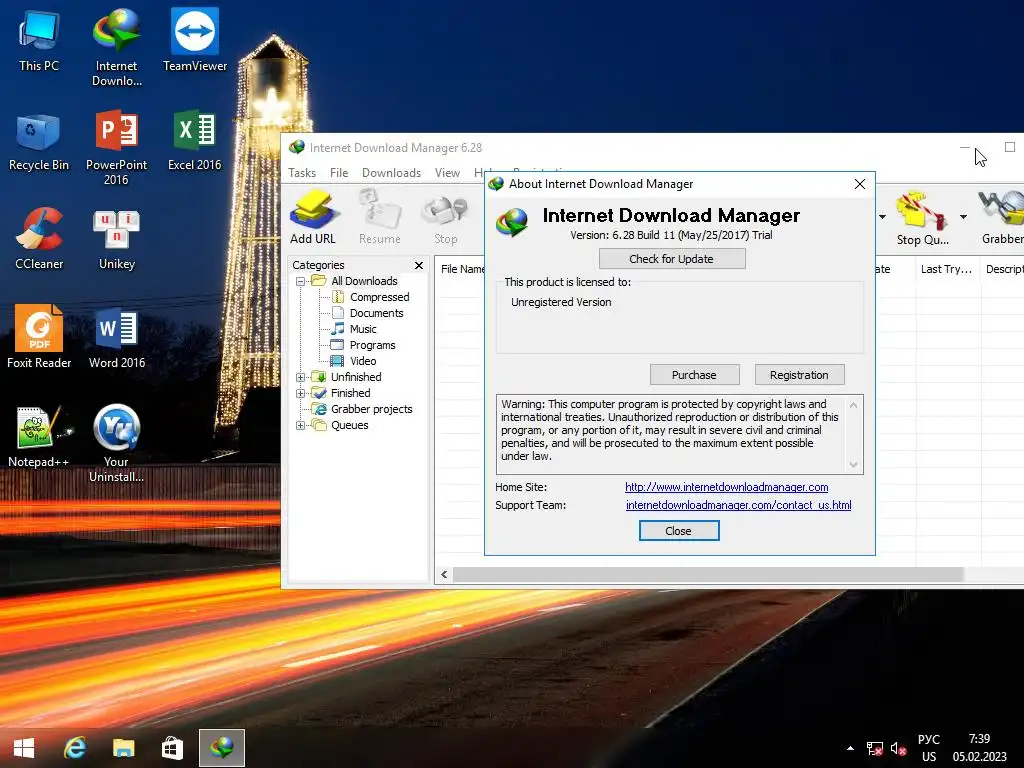Collapse the All Downloads tree node
The width and height of the screenshot is (1024, 768).
[x=300, y=281]
